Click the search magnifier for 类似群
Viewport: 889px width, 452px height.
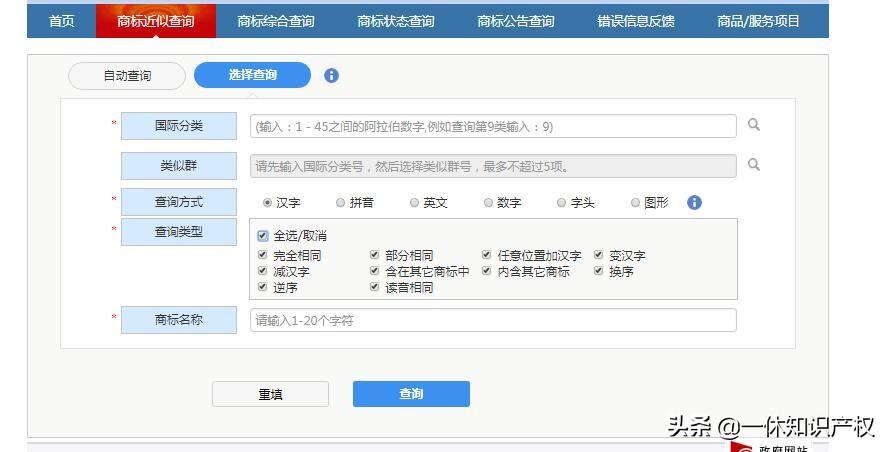(753, 164)
